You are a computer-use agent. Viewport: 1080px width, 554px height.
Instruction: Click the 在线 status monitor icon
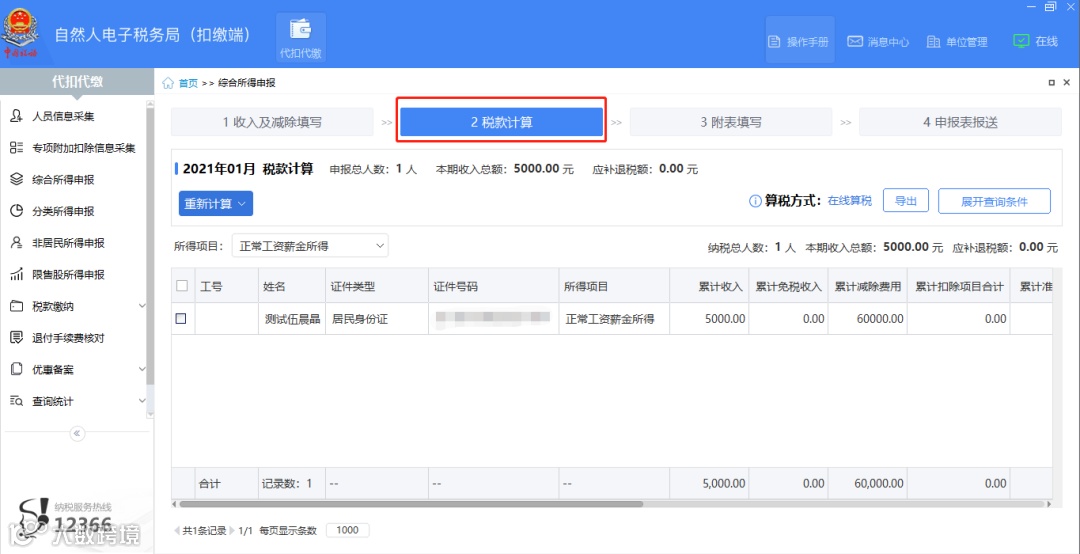(x=1021, y=41)
